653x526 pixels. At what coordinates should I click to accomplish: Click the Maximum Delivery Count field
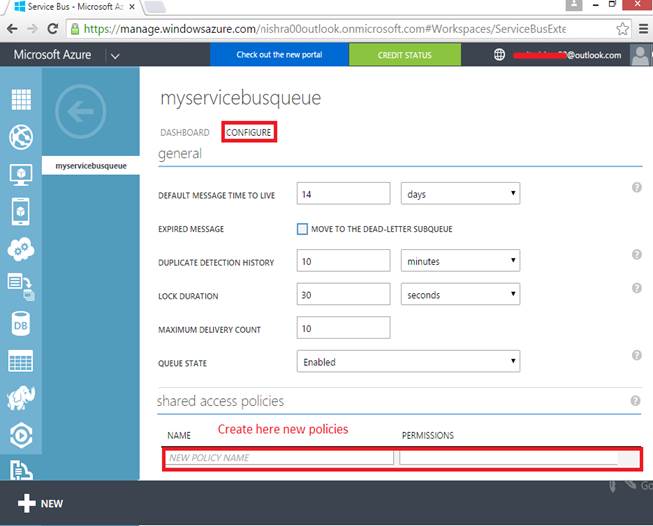tap(344, 328)
